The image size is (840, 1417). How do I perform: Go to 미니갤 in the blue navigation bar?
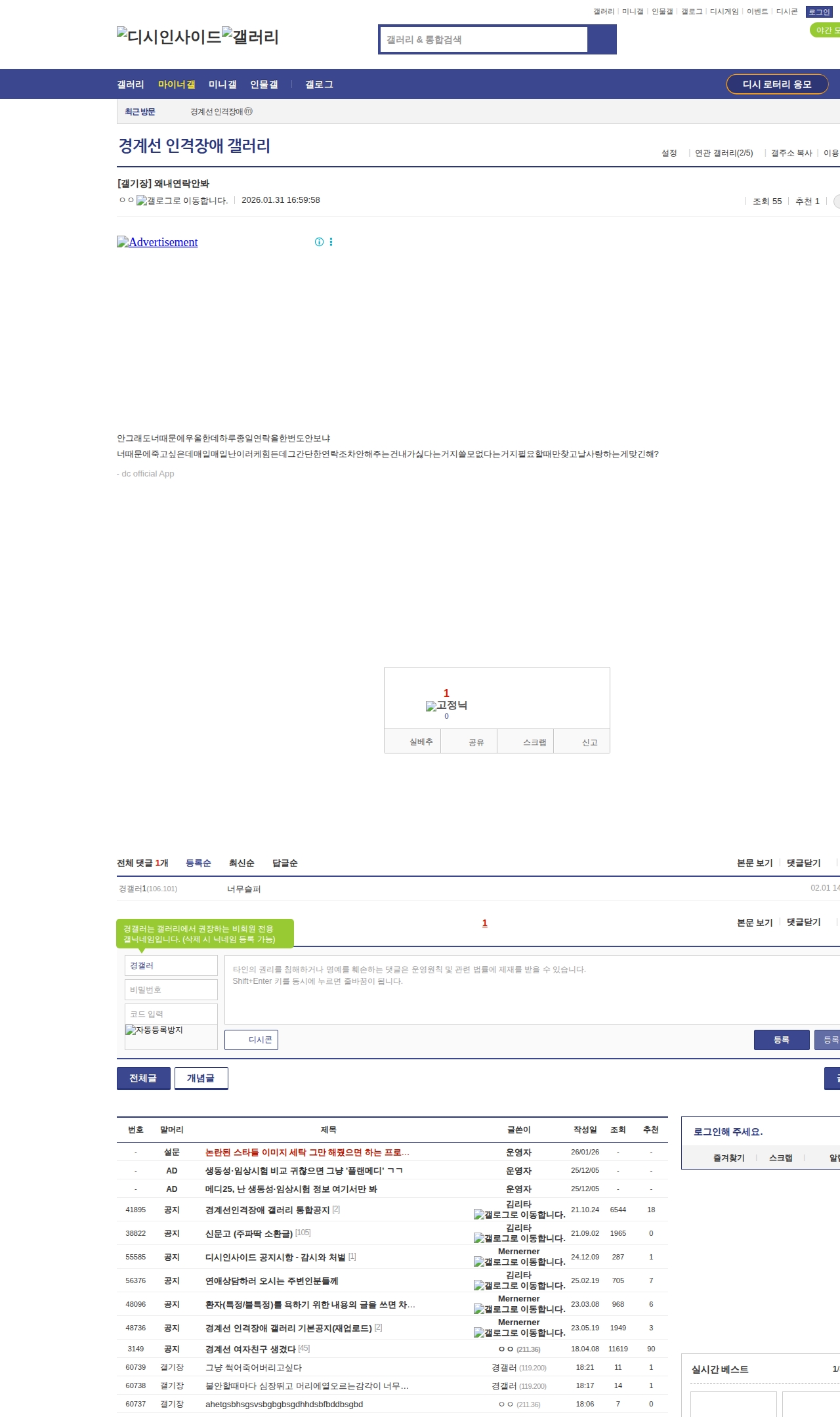tap(222, 85)
